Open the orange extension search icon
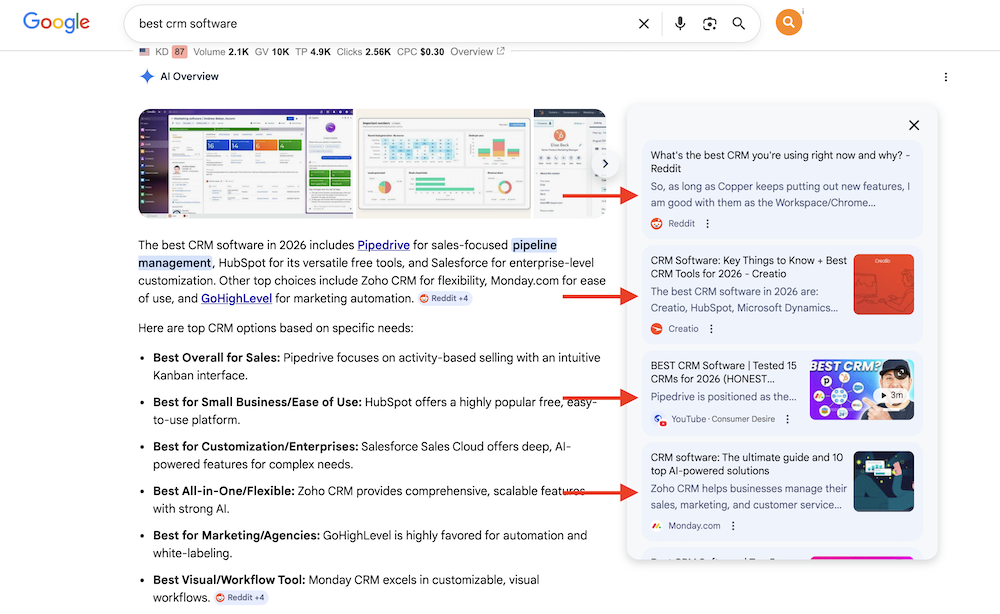 click(789, 22)
